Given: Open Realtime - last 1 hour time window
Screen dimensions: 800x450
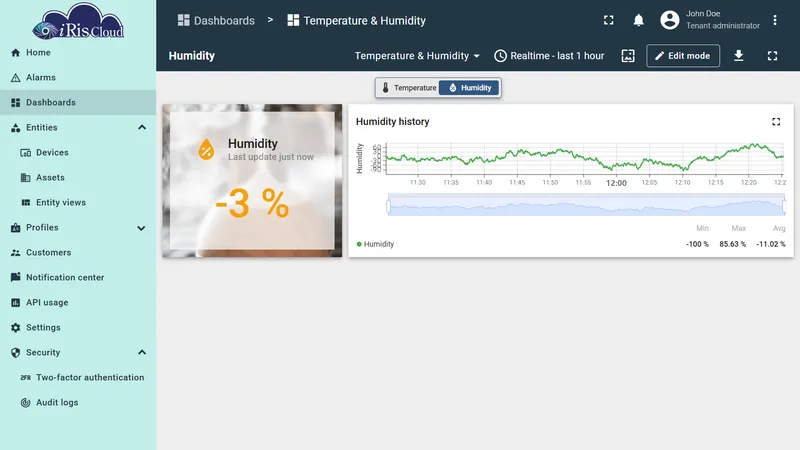Looking at the screenshot, I should (549, 56).
